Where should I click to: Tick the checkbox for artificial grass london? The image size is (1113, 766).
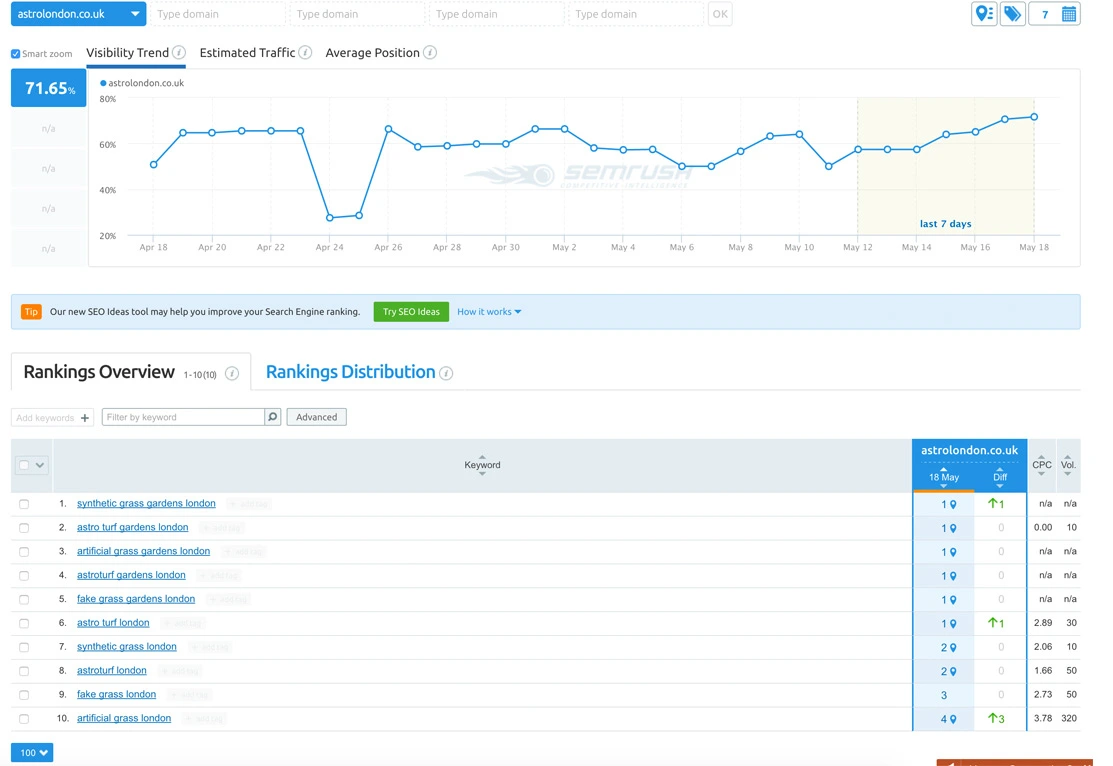24,719
